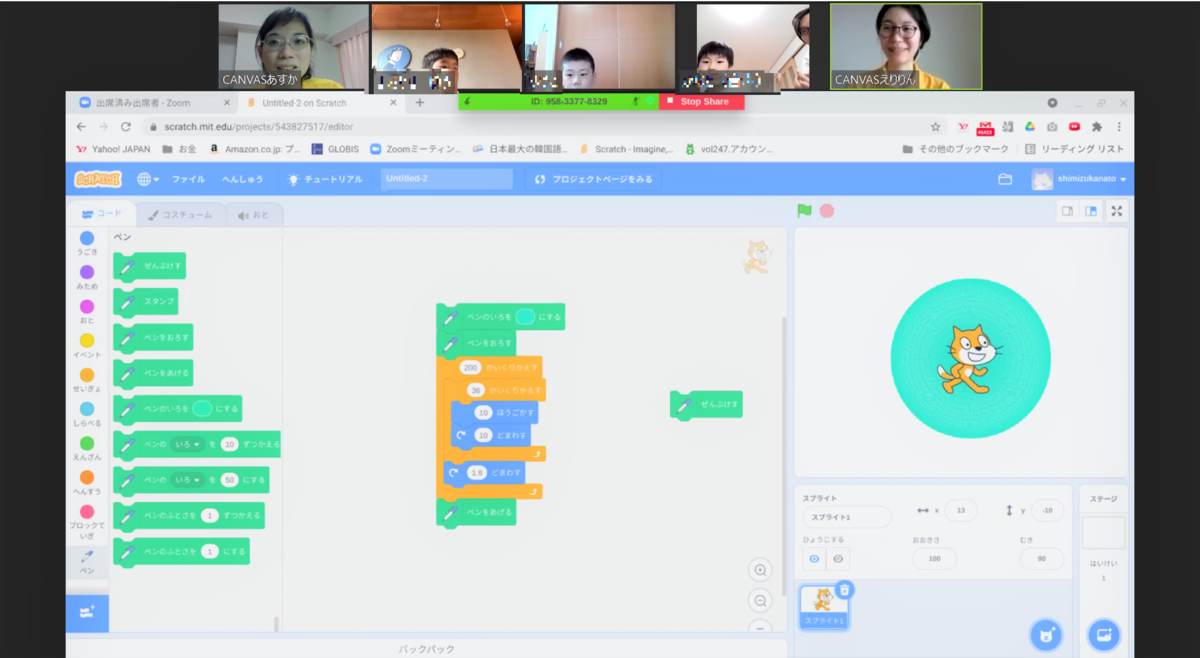This screenshot has width=1200, height=658.
Task: Zoom in the code workspace
Action: [760, 570]
